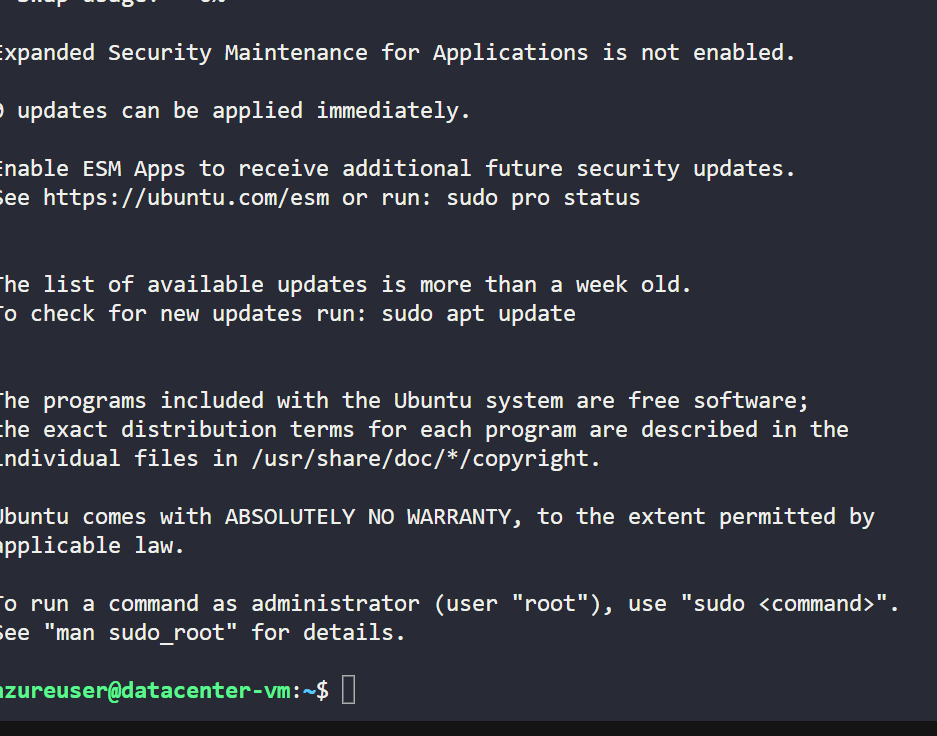Click the updates can be applied line
The width and height of the screenshot is (937, 736).
tap(234, 110)
